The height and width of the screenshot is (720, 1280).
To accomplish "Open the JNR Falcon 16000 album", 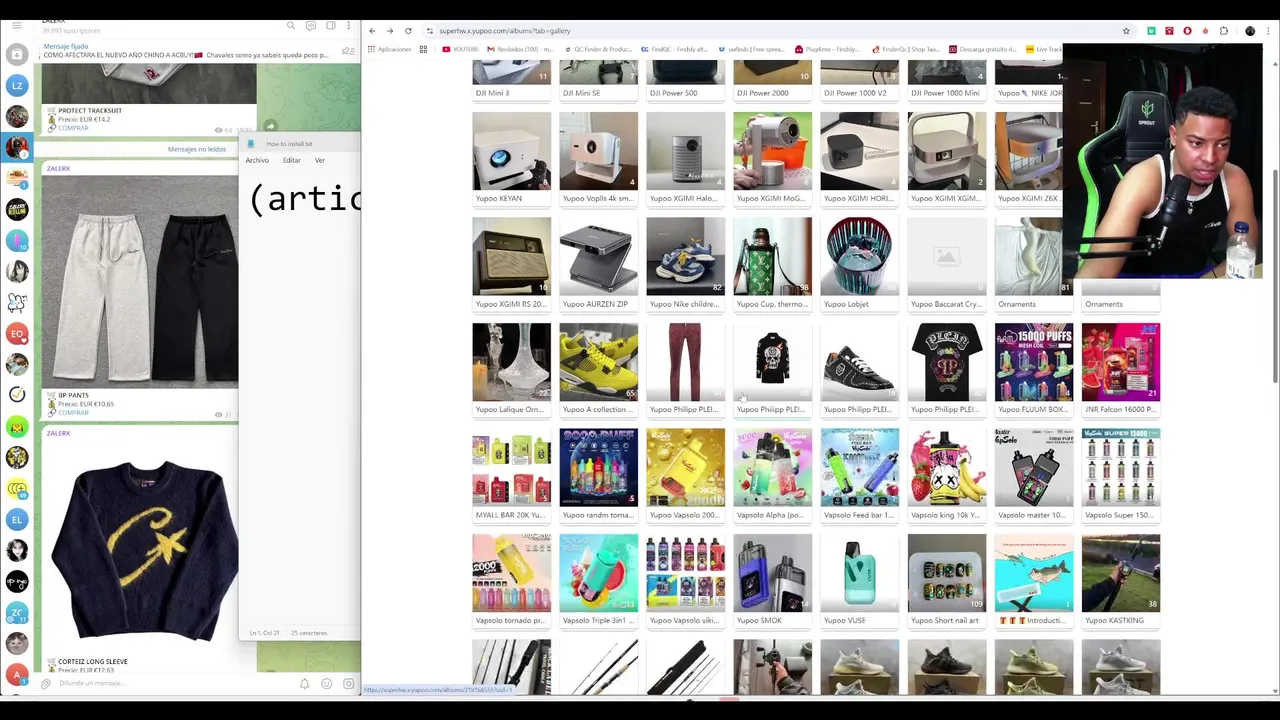I will point(1121,369).
